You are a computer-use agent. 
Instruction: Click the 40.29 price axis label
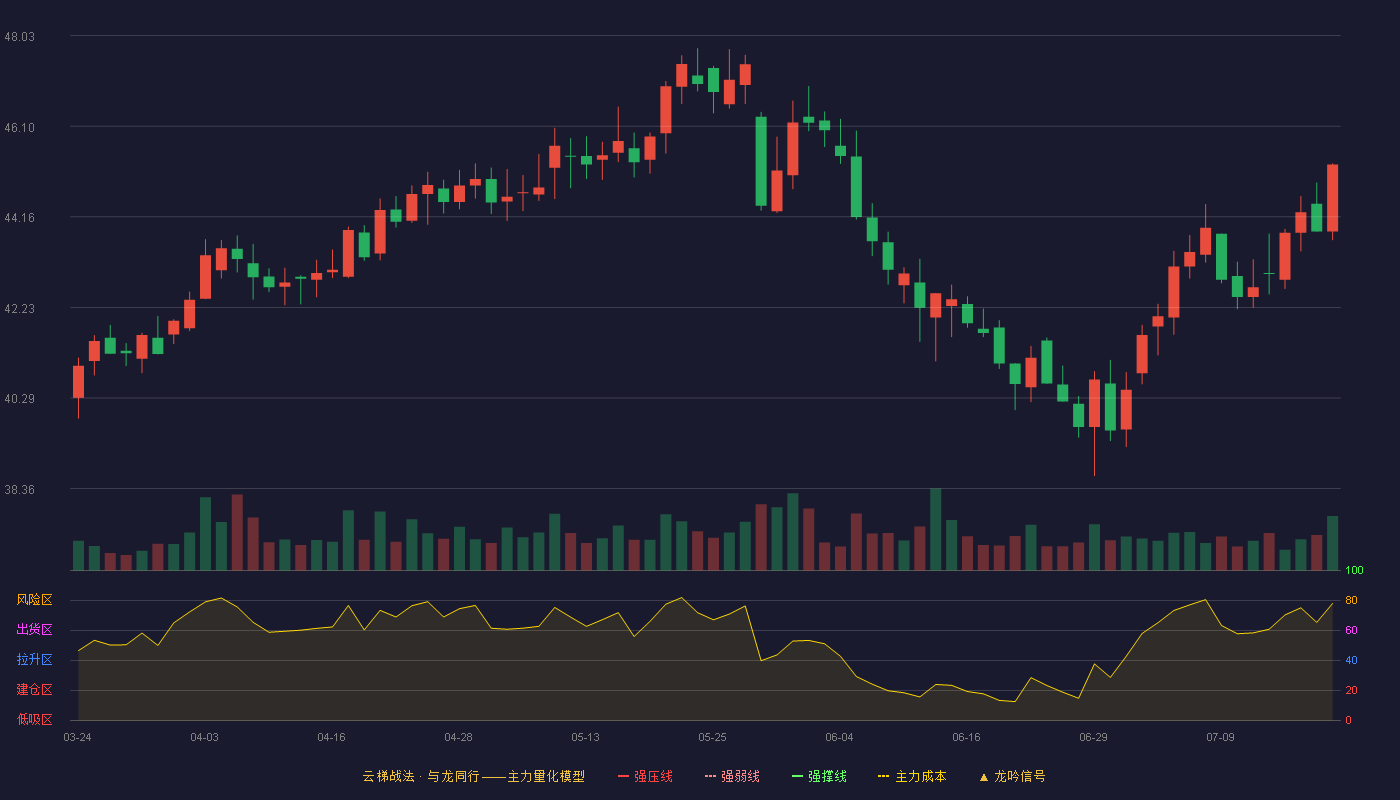[x=19, y=398]
